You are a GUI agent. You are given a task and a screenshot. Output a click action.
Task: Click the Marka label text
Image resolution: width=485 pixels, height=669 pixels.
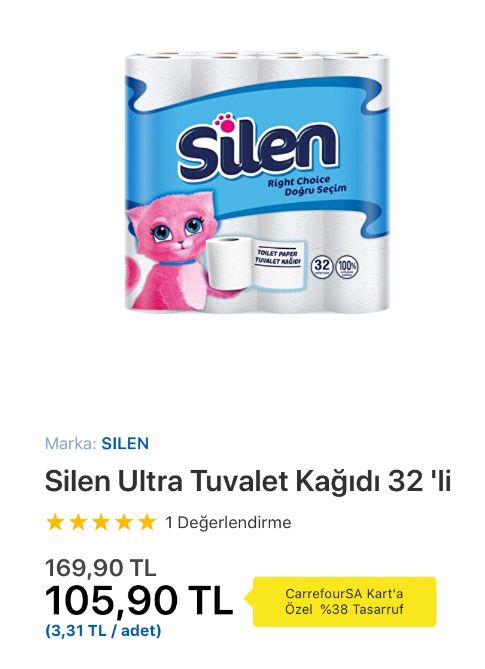(x=70, y=443)
